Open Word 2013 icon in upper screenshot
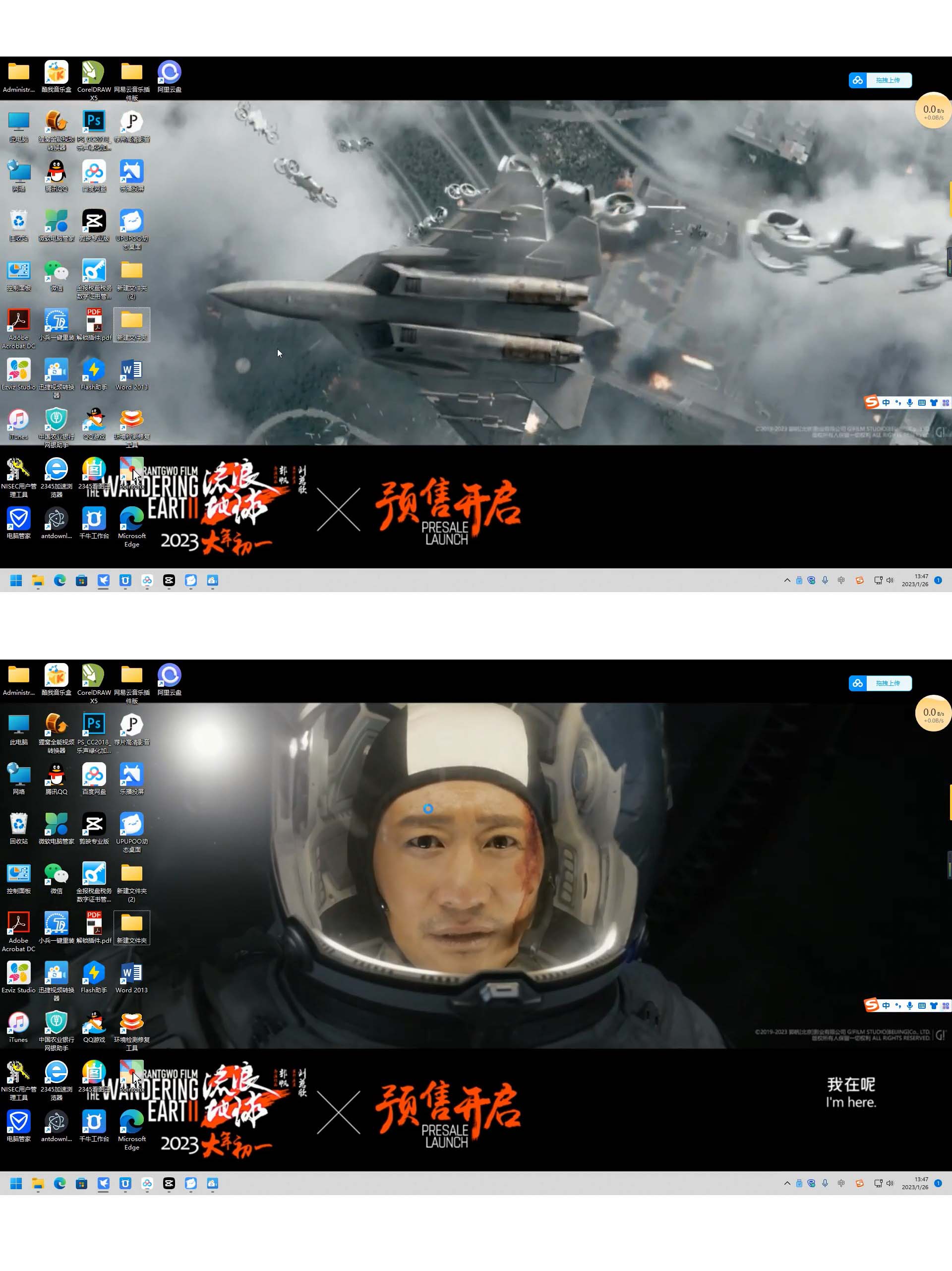The height and width of the screenshot is (1271, 952). point(131,374)
